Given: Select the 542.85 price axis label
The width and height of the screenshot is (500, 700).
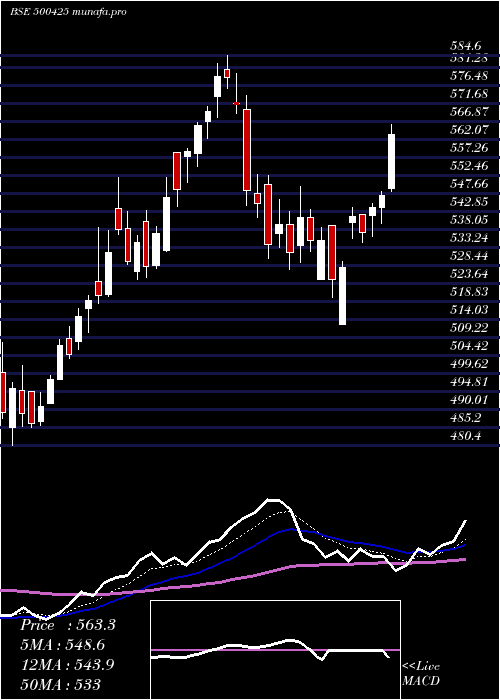Looking at the screenshot, I should click(x=469, y=202).
